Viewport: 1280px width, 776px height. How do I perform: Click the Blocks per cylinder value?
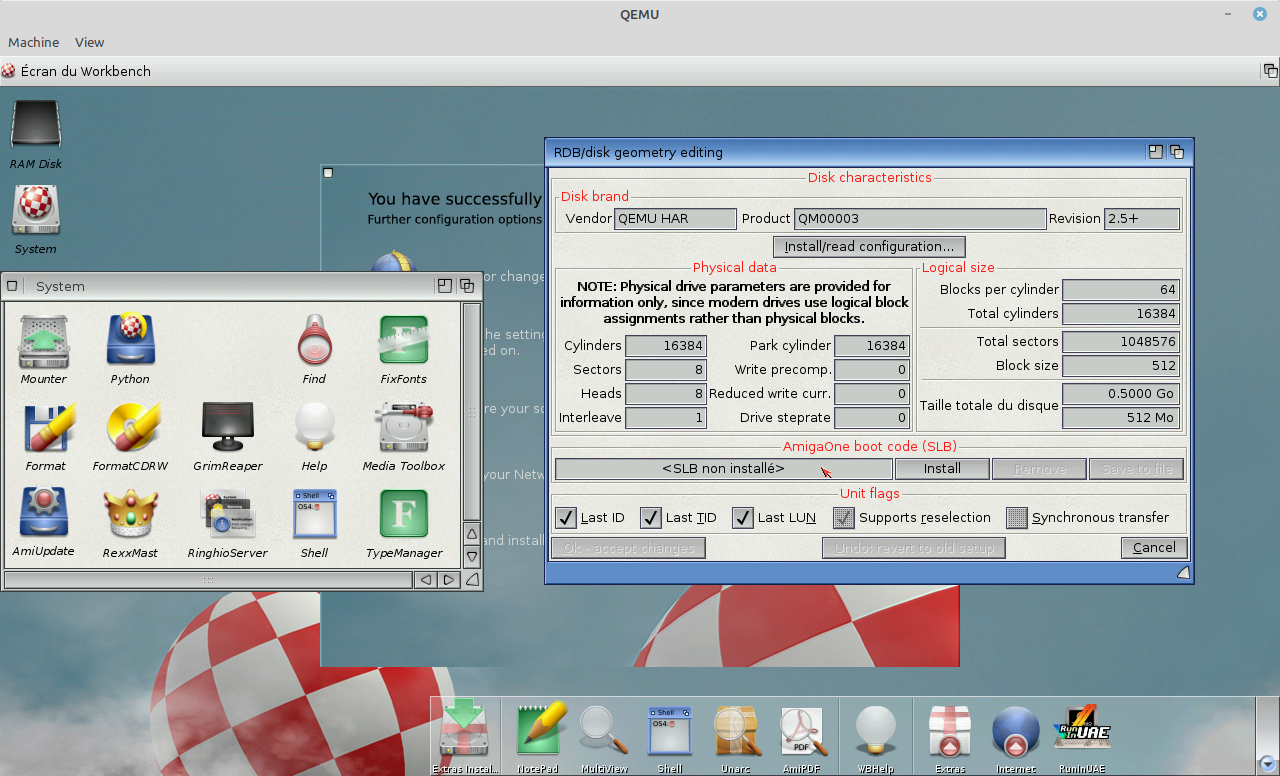click(x=1121, y=289)
